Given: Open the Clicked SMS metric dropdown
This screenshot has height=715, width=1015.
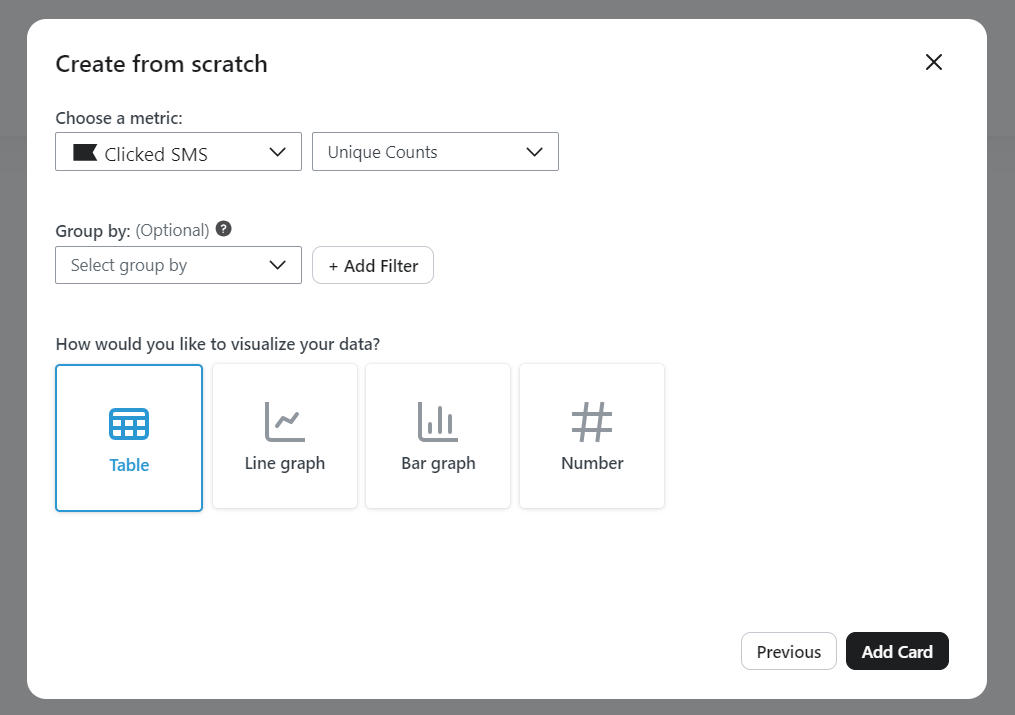Looking at the screenshot, I should tap(178, 152).
